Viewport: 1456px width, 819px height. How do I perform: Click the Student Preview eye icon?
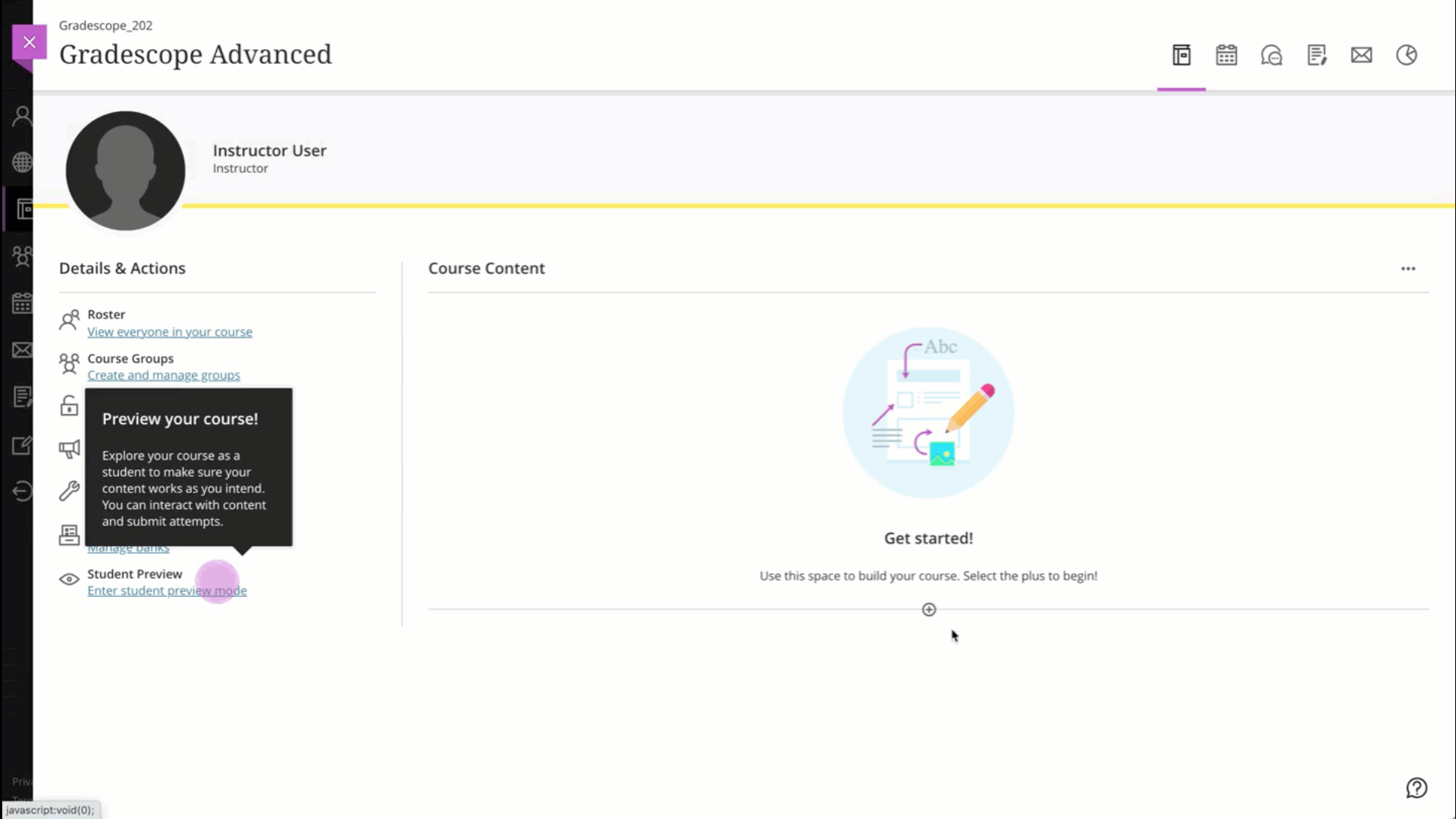[x=69, y=579]
